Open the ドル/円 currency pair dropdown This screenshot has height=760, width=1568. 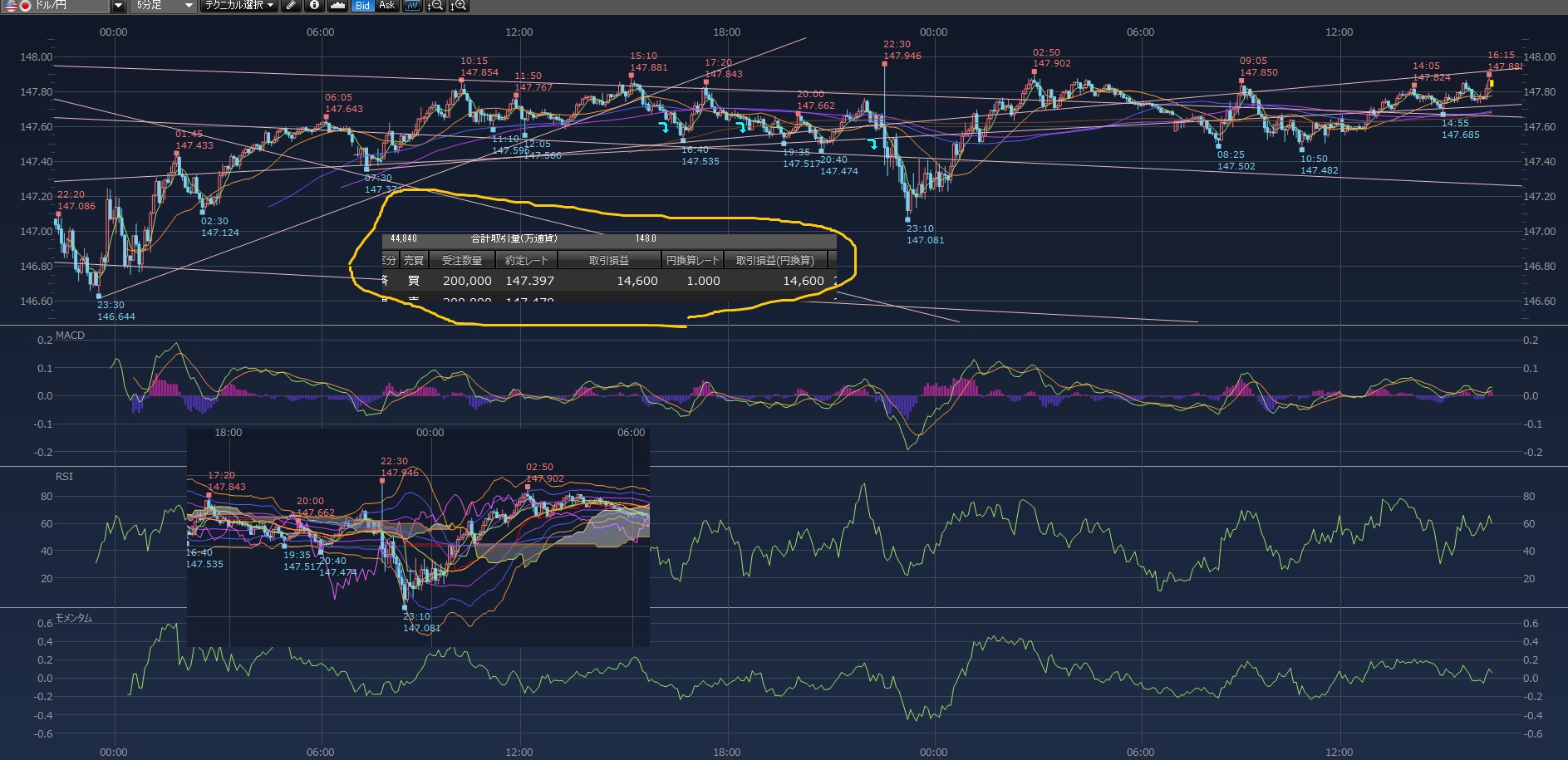(x=118, y=6)
